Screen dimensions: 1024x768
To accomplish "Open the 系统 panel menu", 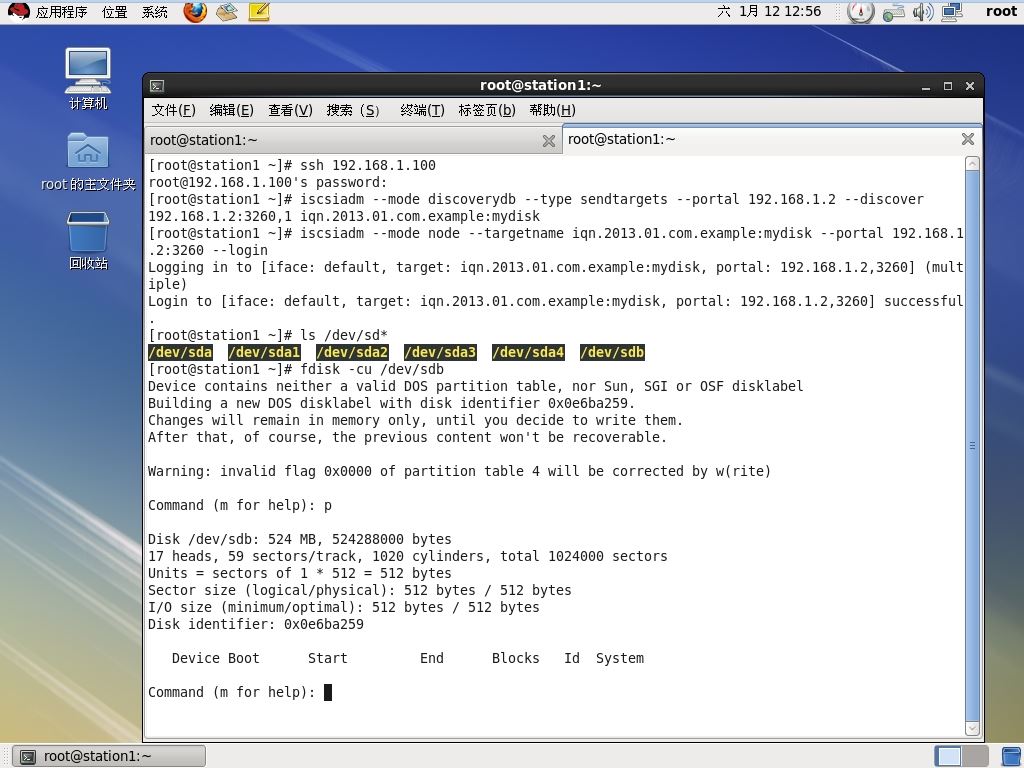I will point(155,12).
